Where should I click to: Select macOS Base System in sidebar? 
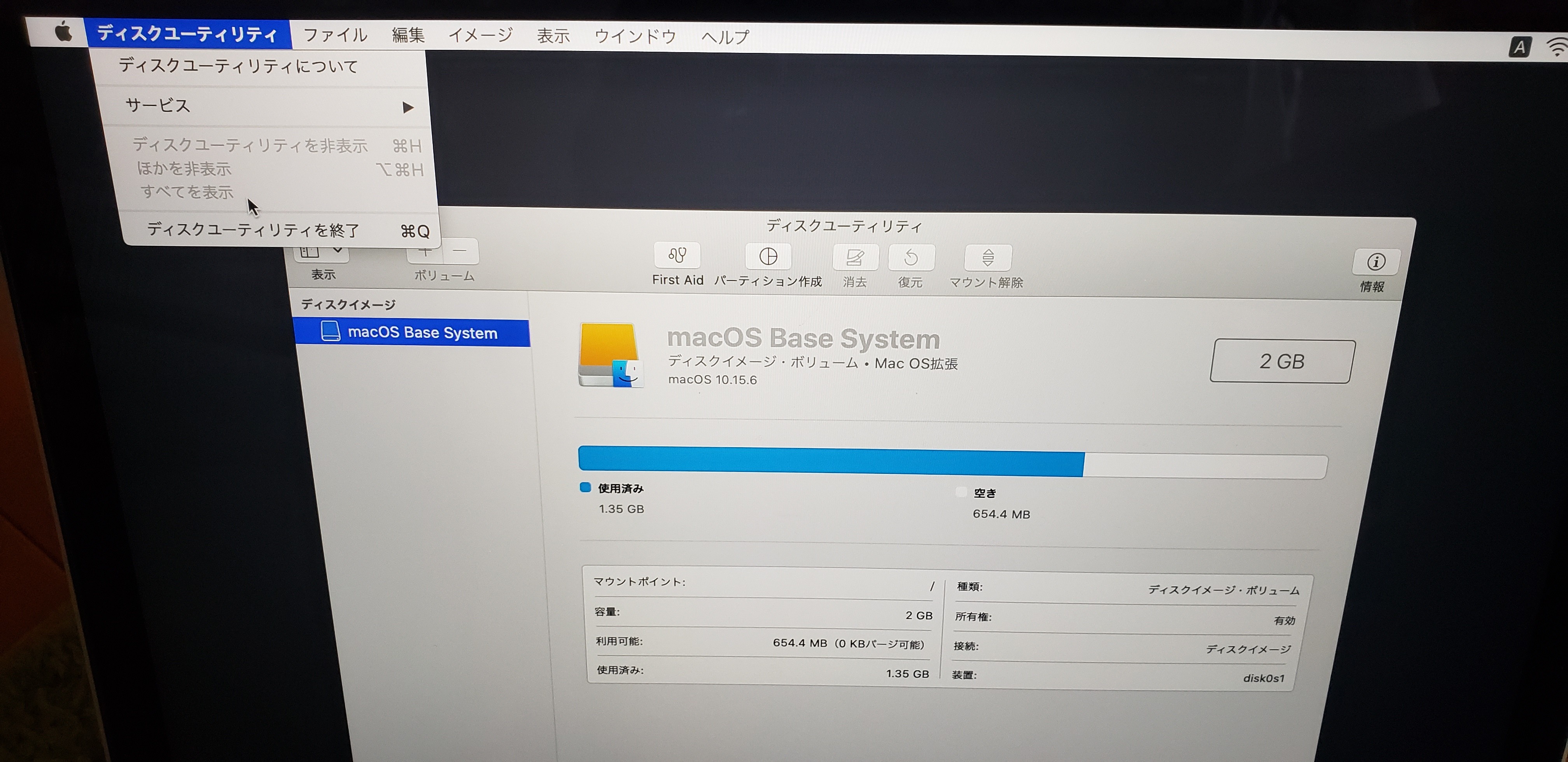pos(422,332)
